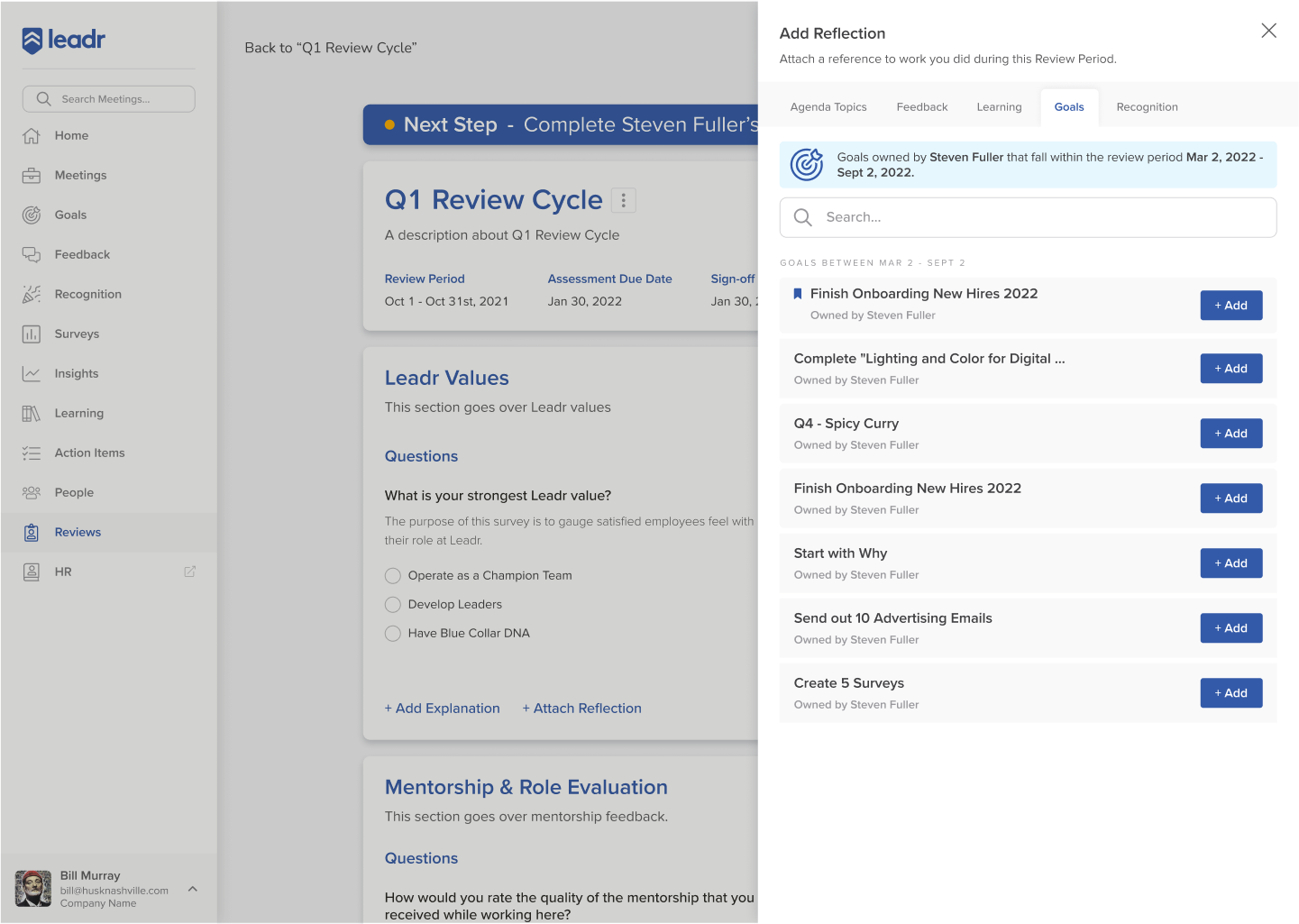Open the Goals target icon in sidebar
Image resolution: width=1299 pixels, height=924 pixels.
pos(32,215)
